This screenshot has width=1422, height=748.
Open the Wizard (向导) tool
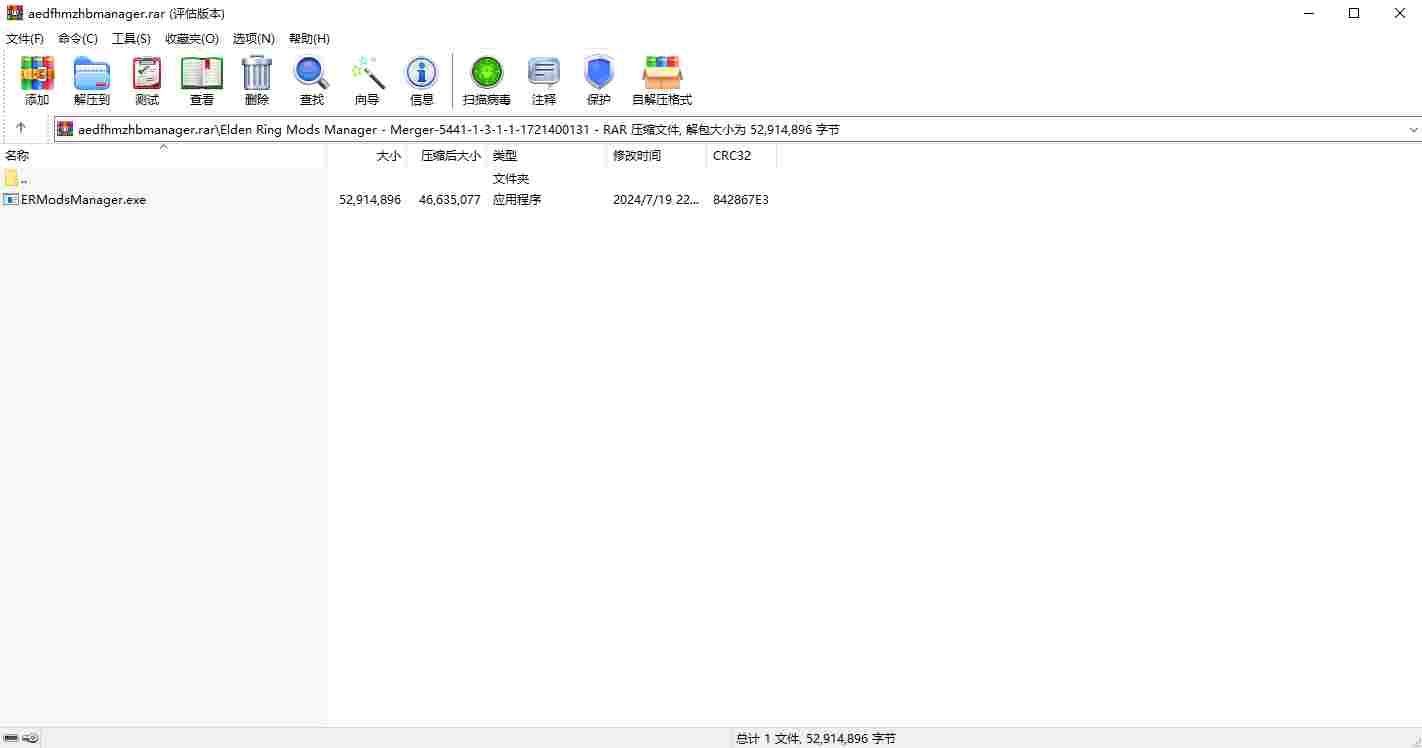368,73
